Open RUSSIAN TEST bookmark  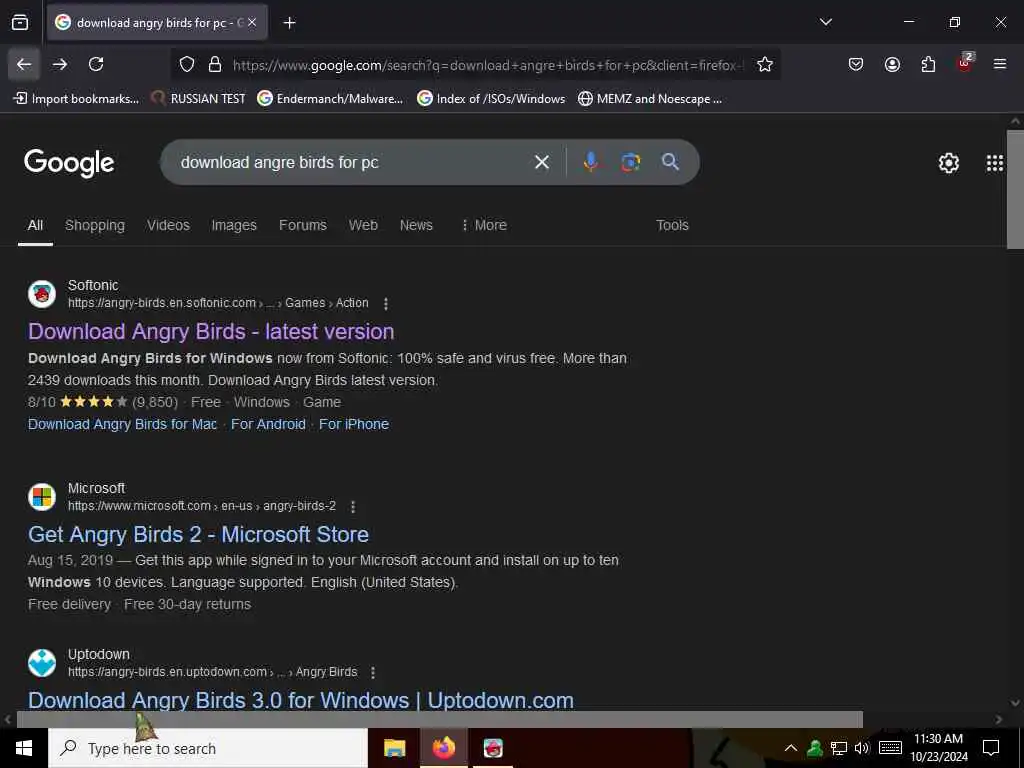pos(198,99)
